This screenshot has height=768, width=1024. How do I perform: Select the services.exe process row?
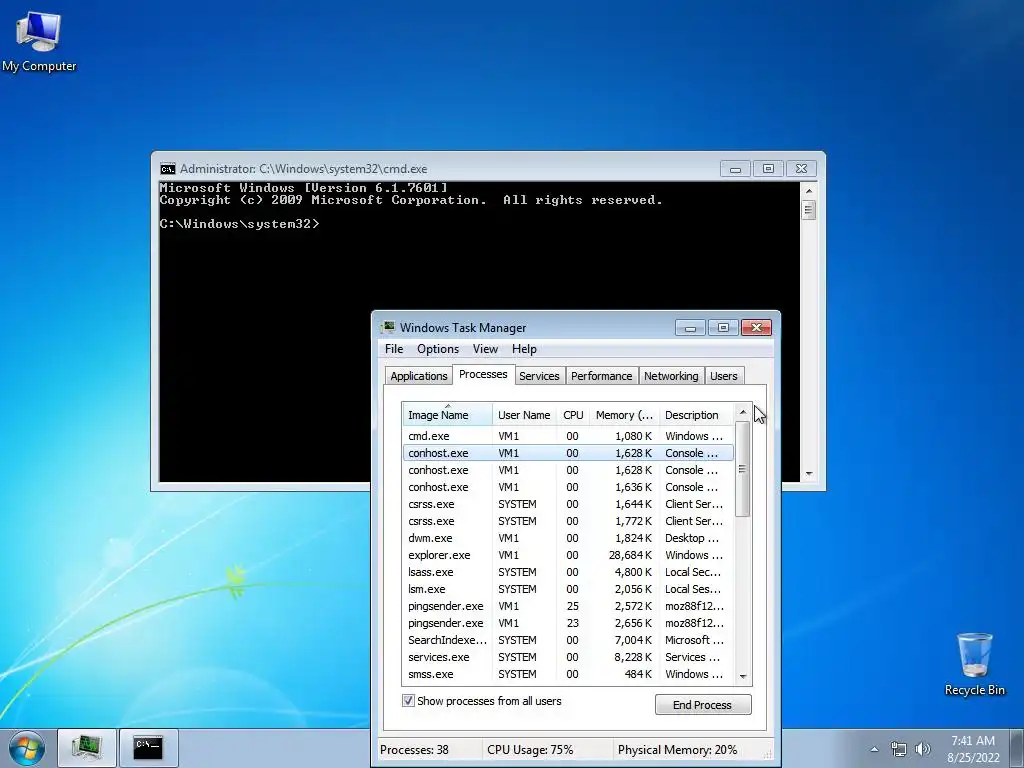click(568, 657)
